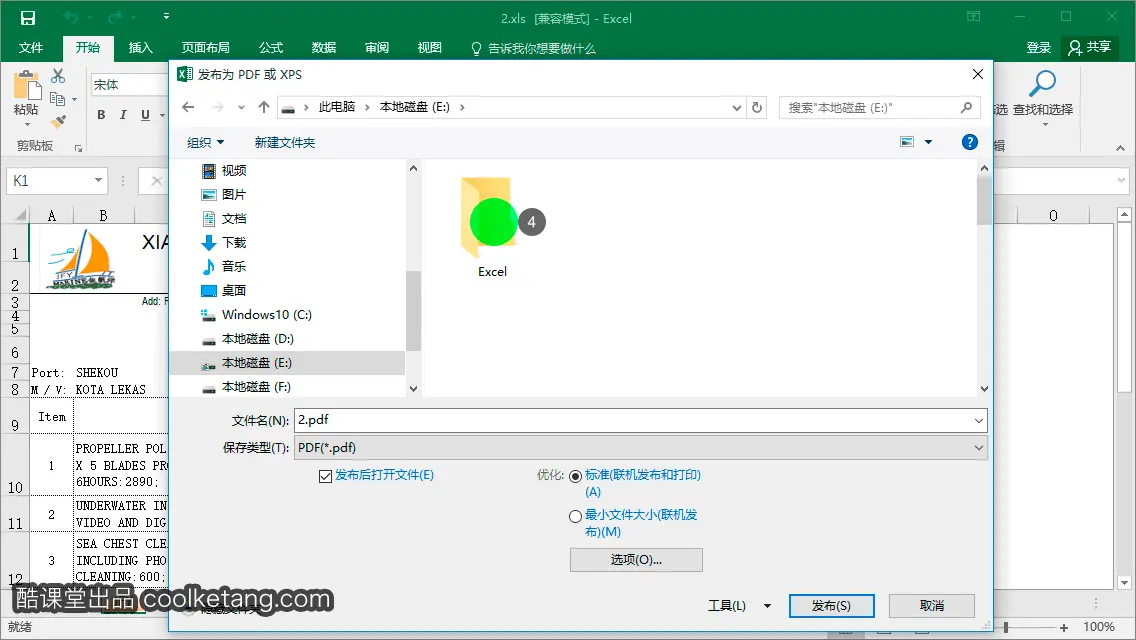Select 标准(联机发布和打印) radio option
This screenshot has height=640, width=1136.
pyautogui.click(x=575, y=476)
